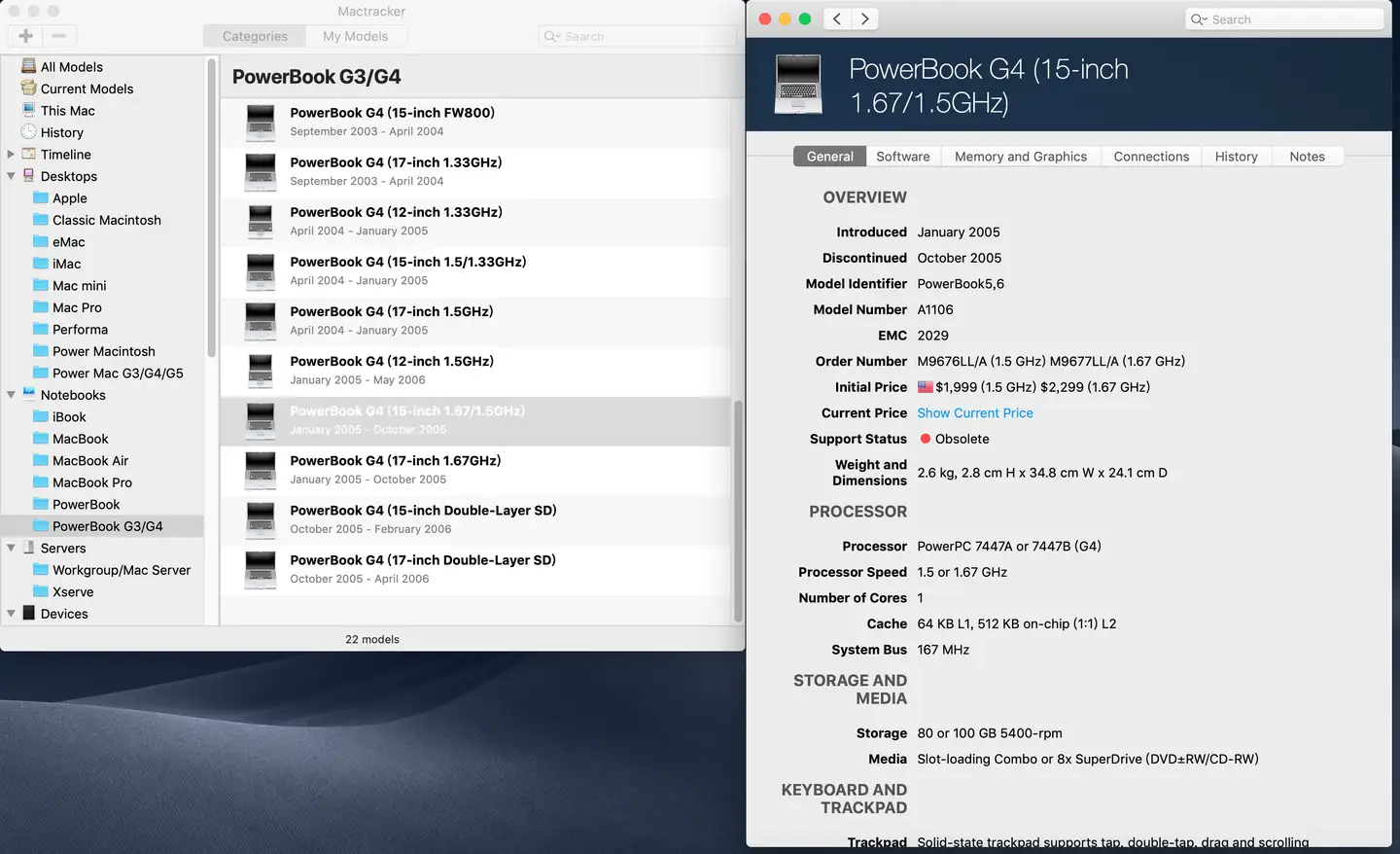The image size is (1400, 854).
Task: Expand the Timeline disclosure triangle
Action: tap(11, 154)
